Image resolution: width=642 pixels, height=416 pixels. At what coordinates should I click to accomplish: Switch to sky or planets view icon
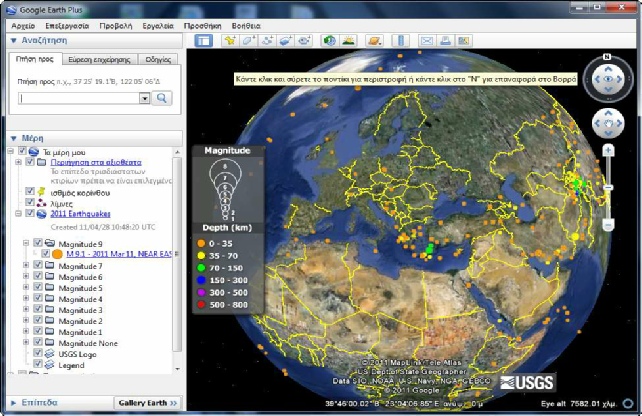[374, 41]
